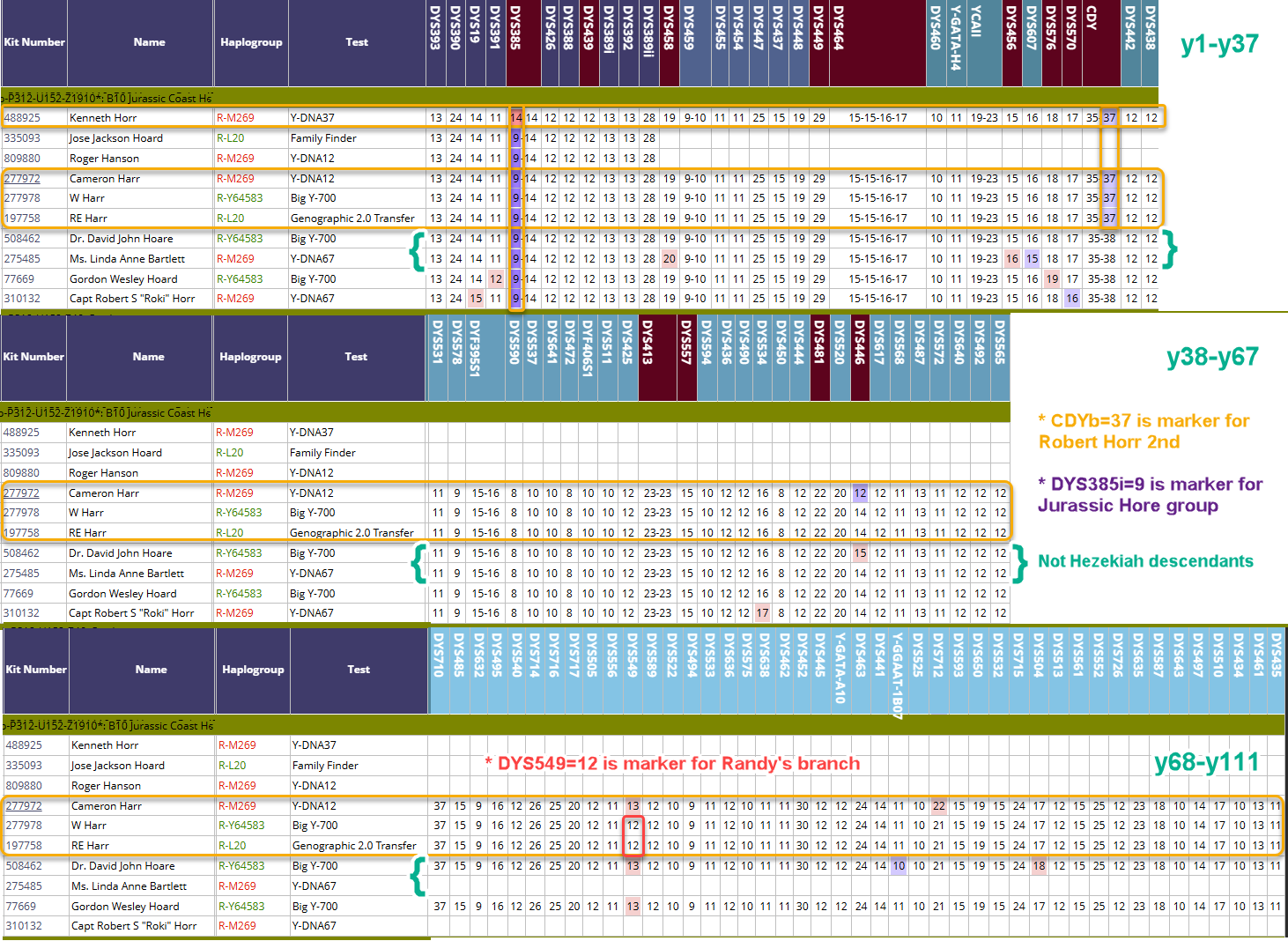Click highlighted CDY value 37 in Kenneth Horr row
Image resolution: width=1288 pixels, height=941 pixels.
pos(1109,118)
